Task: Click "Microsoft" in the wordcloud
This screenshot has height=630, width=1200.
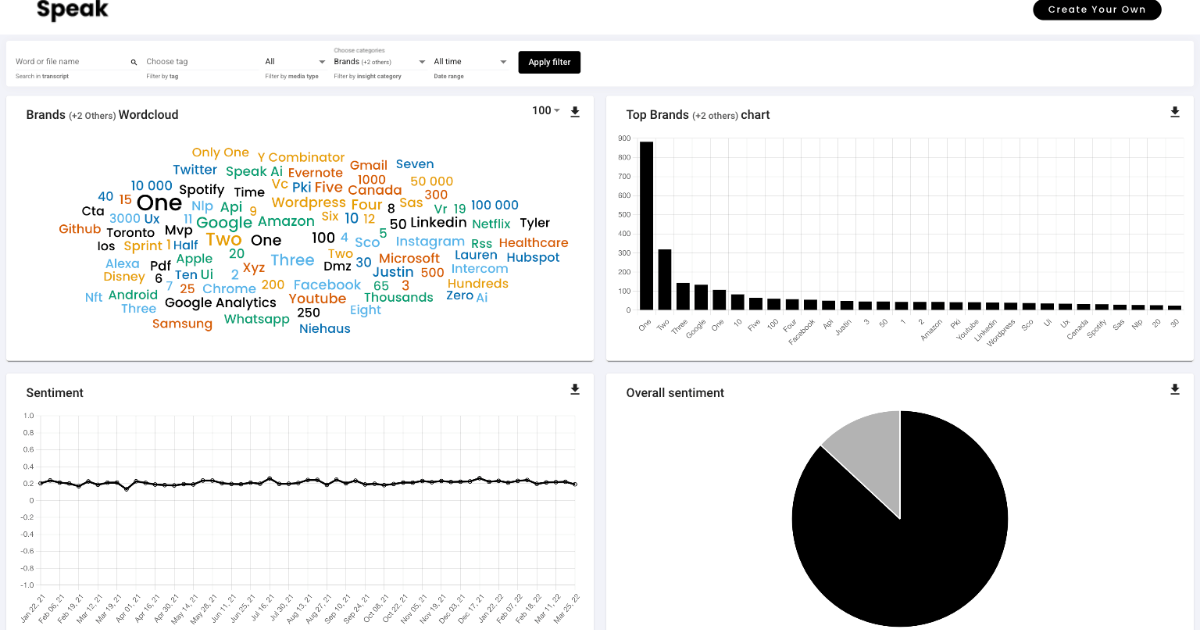Action: tap(409, 259)
